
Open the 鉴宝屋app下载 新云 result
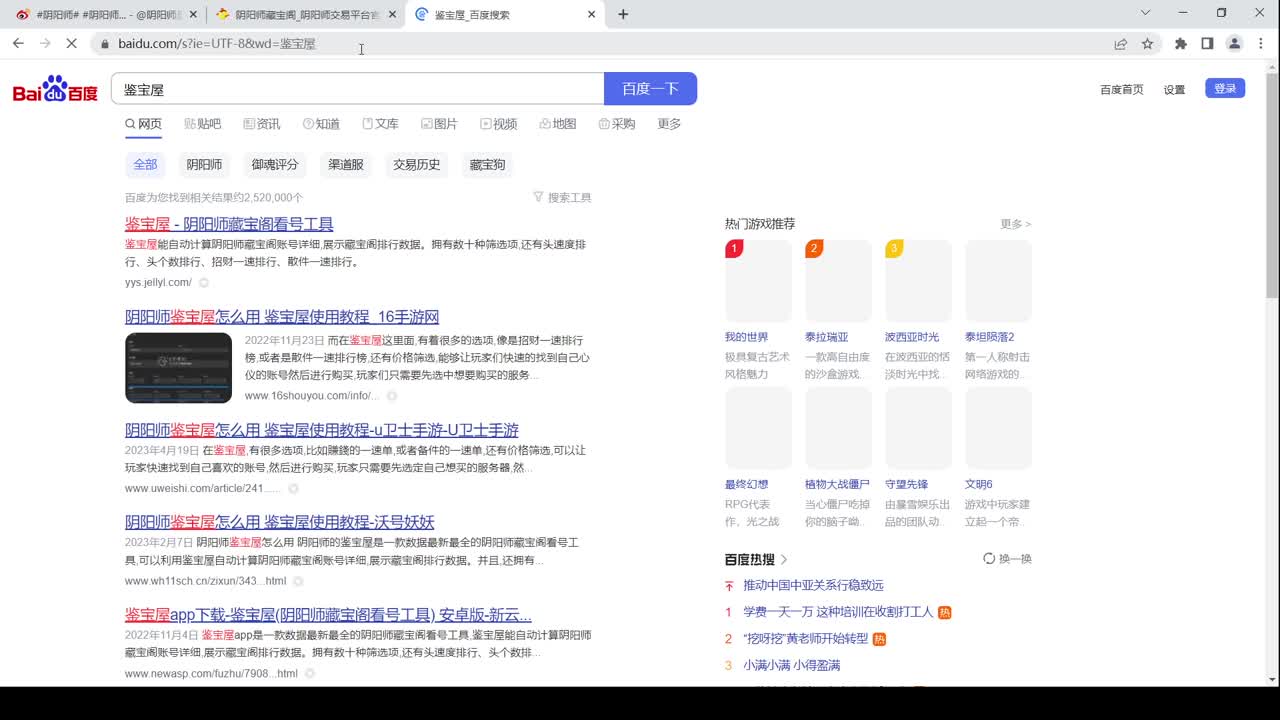(x=328, y=615)
